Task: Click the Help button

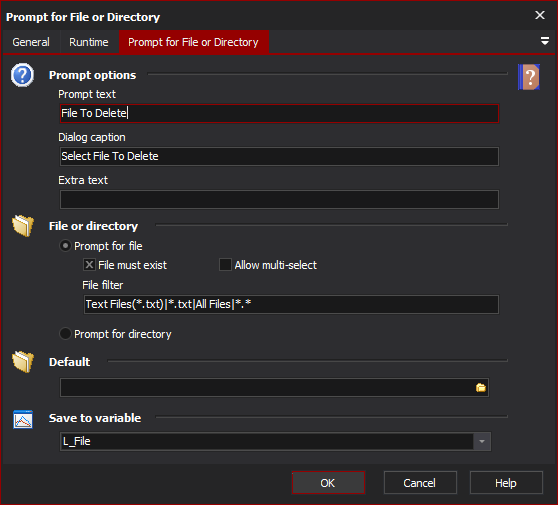Action: click(506, 483)
